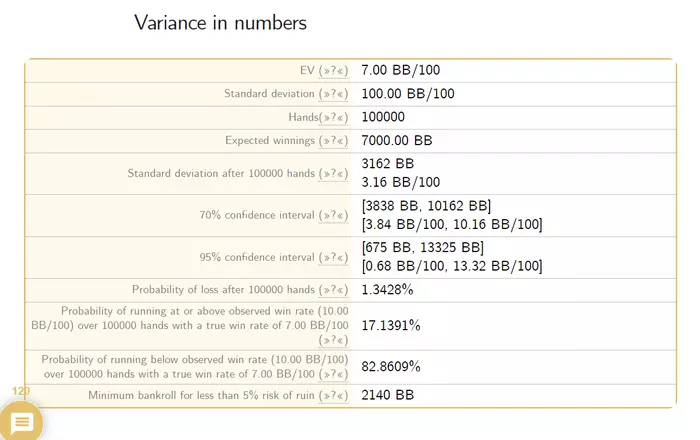This screenshot has width=700, height=440.
Task: Open Expected winnings help link
Action: pyautogui.click(x=333, y=141)
